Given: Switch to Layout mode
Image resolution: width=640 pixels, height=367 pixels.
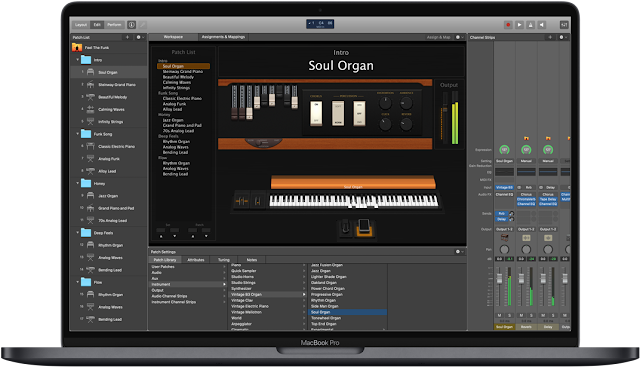Looking at the screenshot, I should click(x=81, y=25).
